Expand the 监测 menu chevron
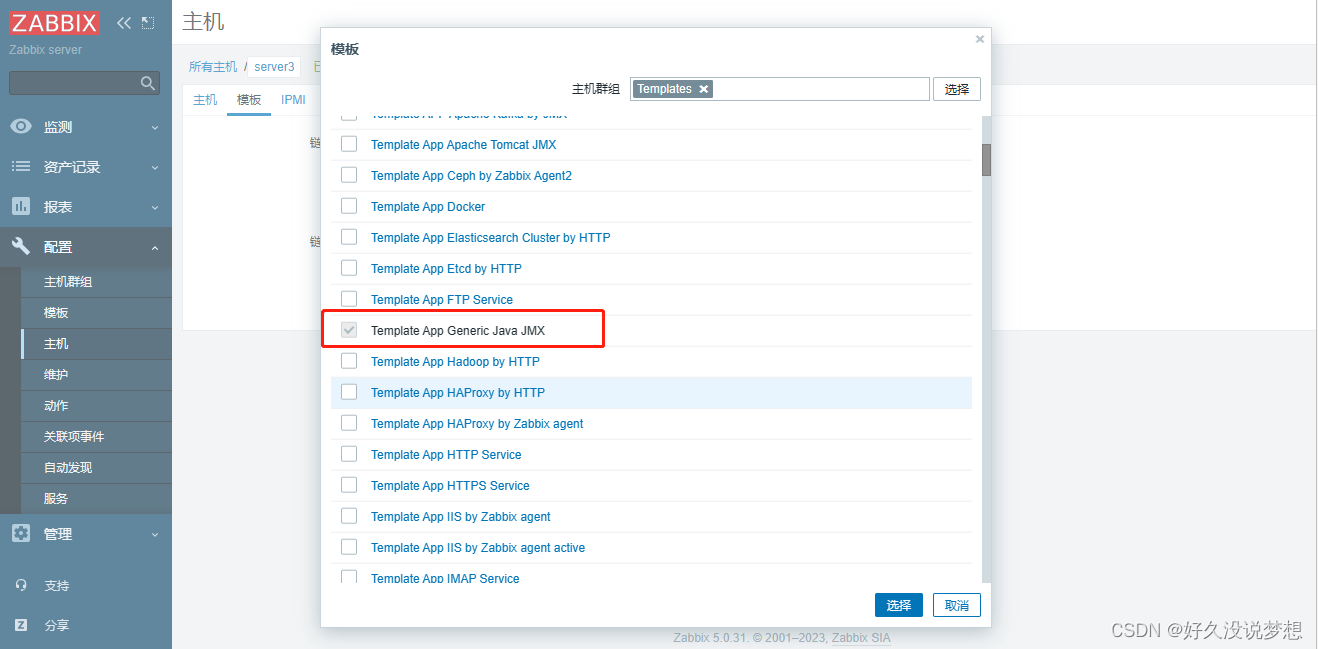Screen dimensions: 1318x649 (155, 128)
